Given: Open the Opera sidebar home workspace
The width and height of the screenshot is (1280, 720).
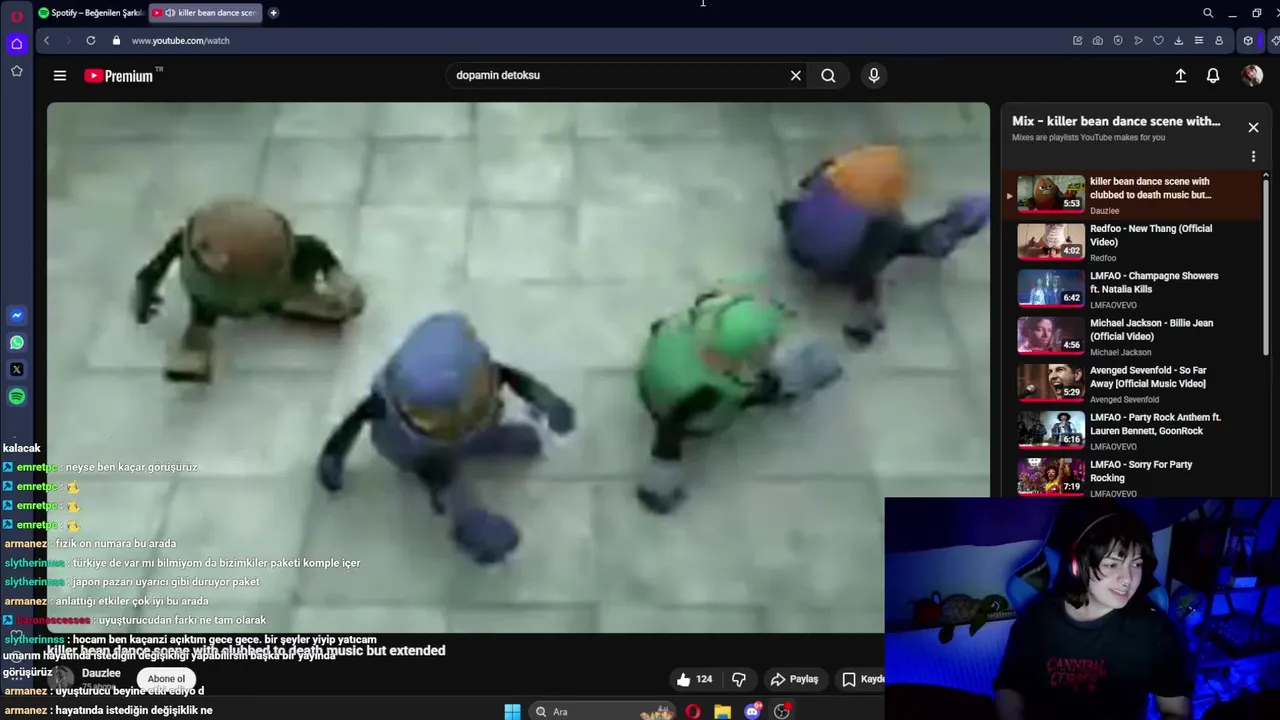Looking at the screenshot, I should [17, 44].
